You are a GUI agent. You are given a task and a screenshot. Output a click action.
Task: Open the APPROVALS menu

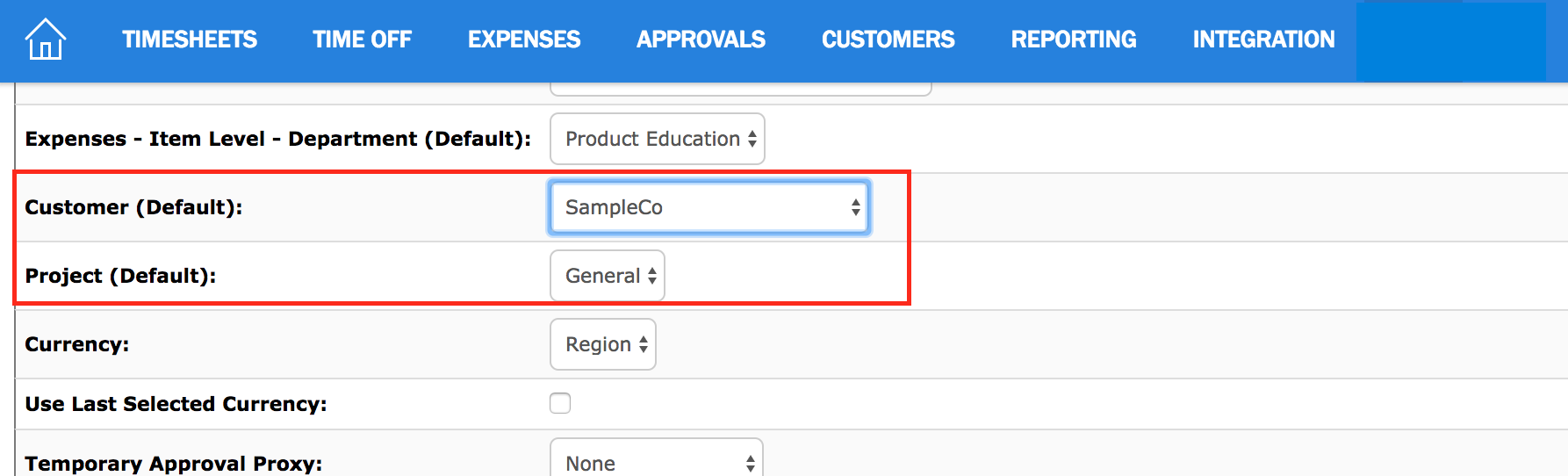(x=701, y=40)
